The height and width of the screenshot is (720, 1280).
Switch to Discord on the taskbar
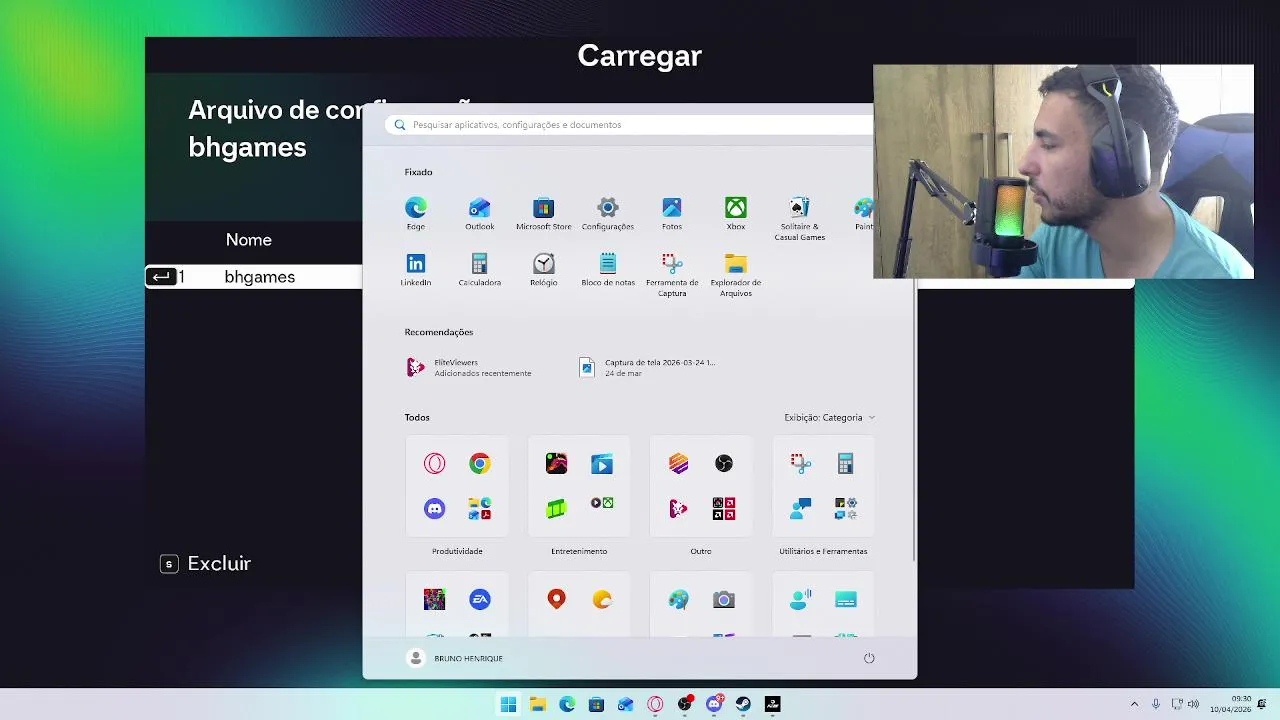pyautogui.click(x=714, y=704)
